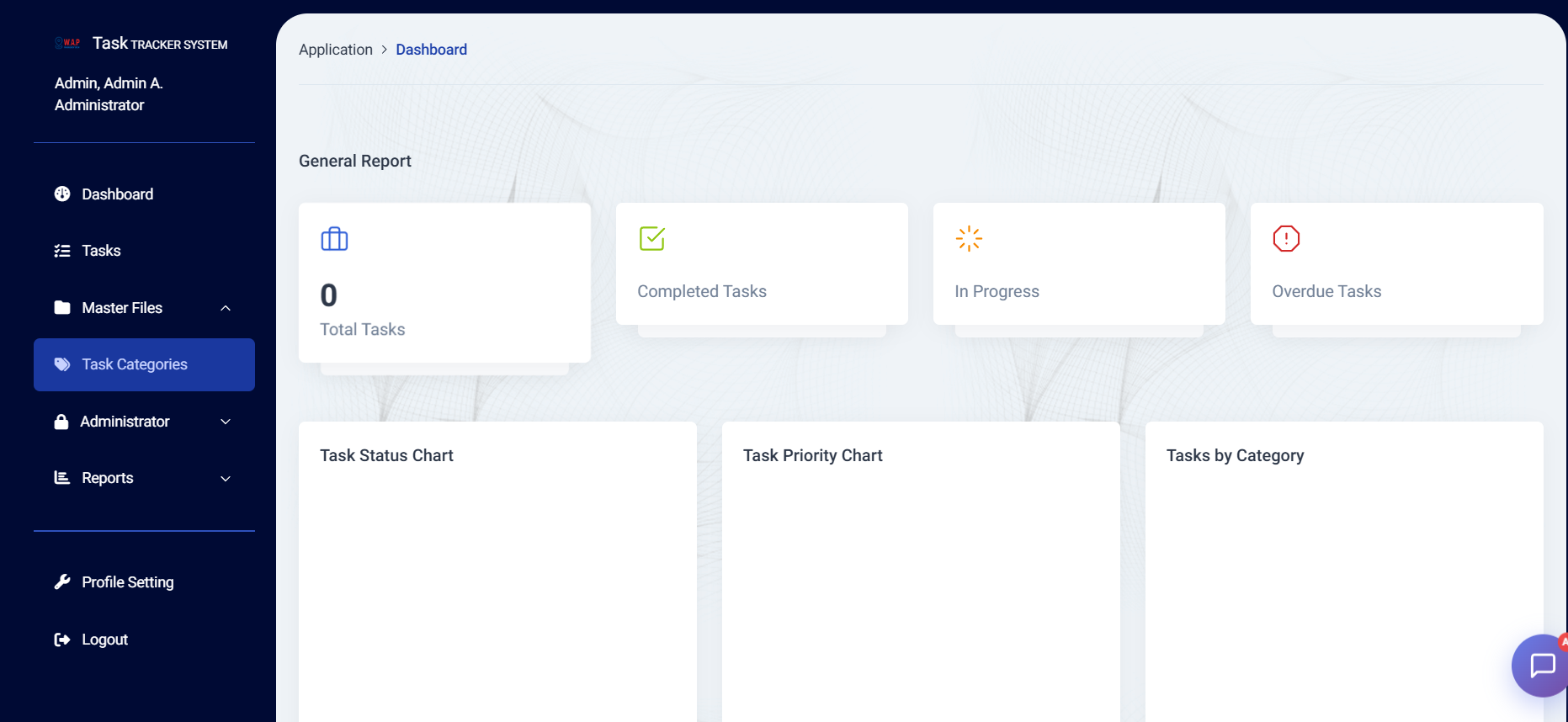
Task: Click the WAP logo in sidebar header
Action: point(67,43)
